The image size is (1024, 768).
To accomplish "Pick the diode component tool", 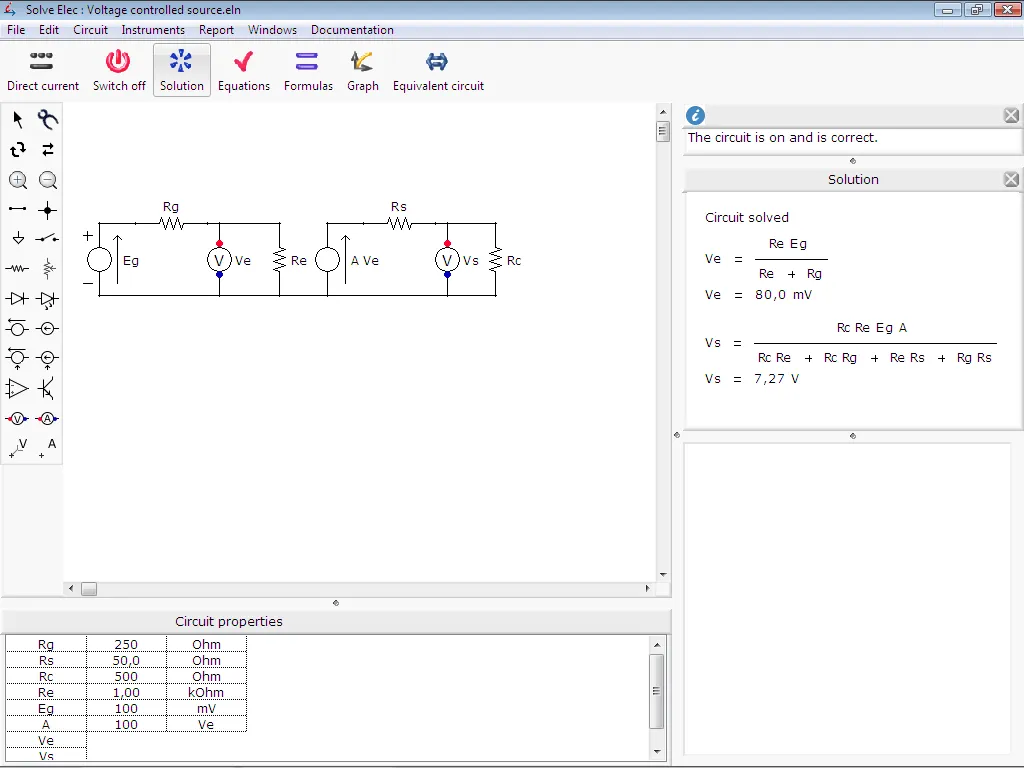I will 16,298.
